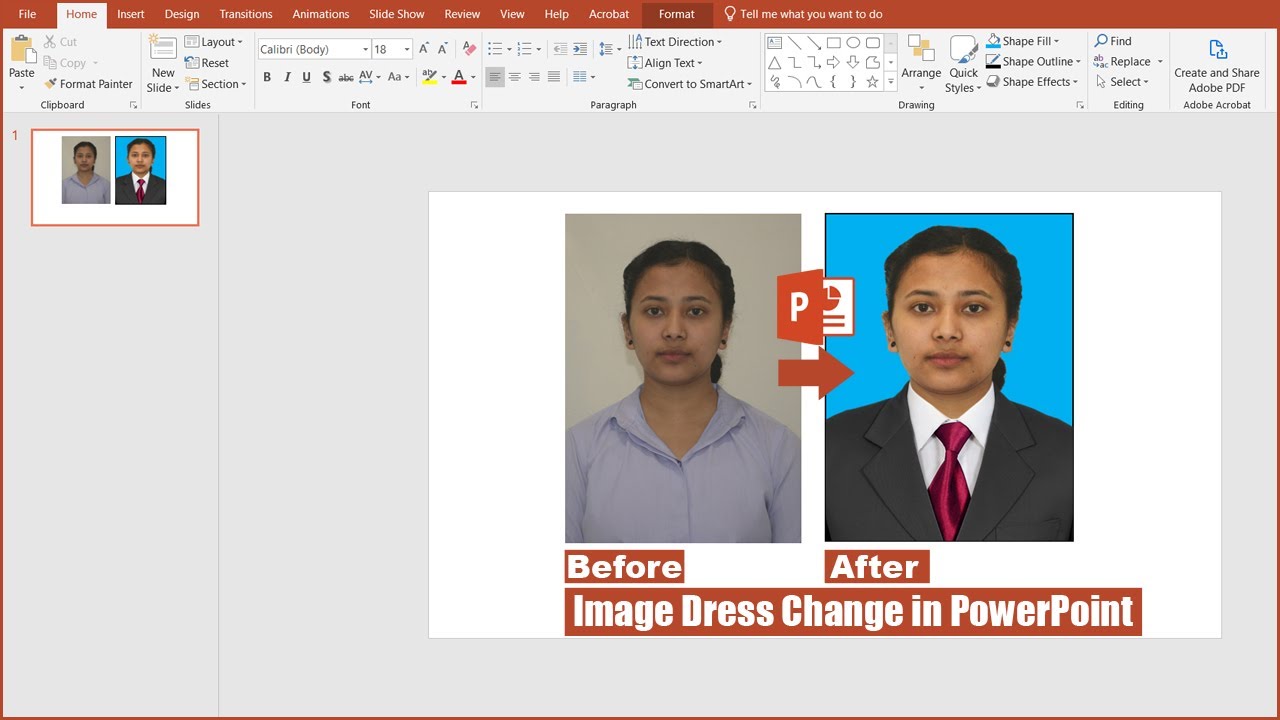
Task: Switch to the Design tab
Action: pos(182,14)
